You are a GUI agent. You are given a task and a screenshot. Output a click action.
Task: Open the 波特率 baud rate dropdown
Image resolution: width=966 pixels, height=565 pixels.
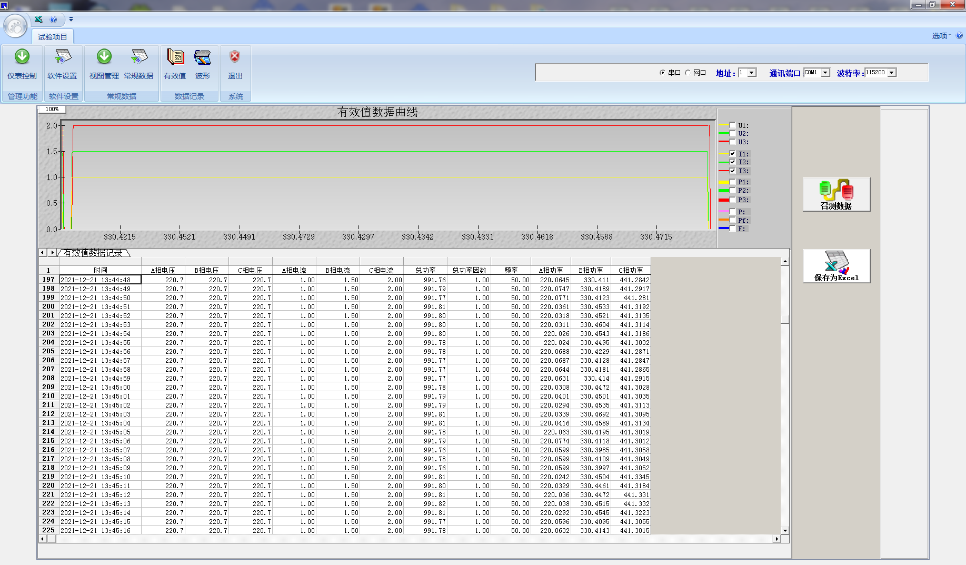click(x=891, y=73)
